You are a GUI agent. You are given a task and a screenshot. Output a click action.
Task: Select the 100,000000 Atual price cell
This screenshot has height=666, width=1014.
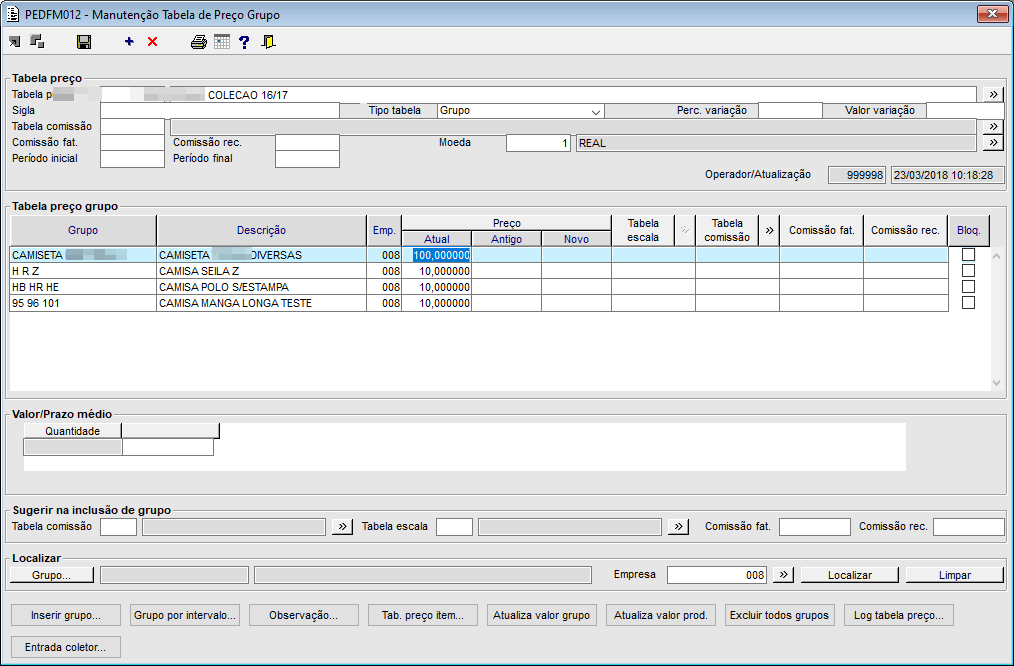click(437, 255)
